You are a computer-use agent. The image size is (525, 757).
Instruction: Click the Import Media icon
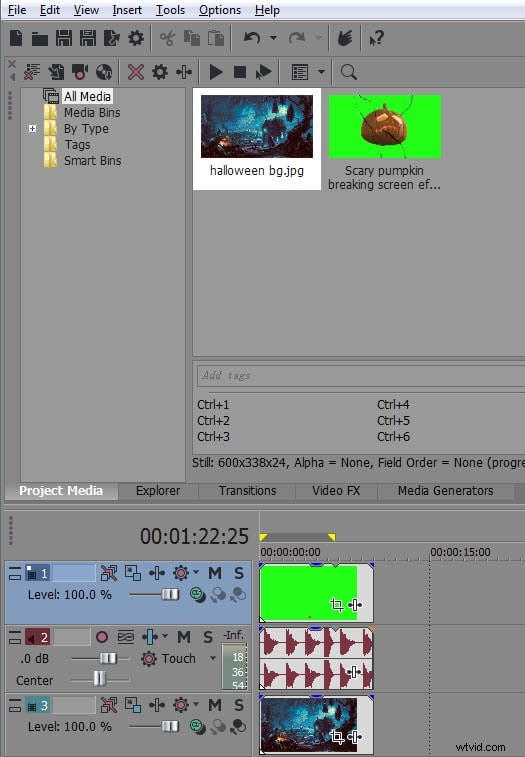(x=56, y=72)
